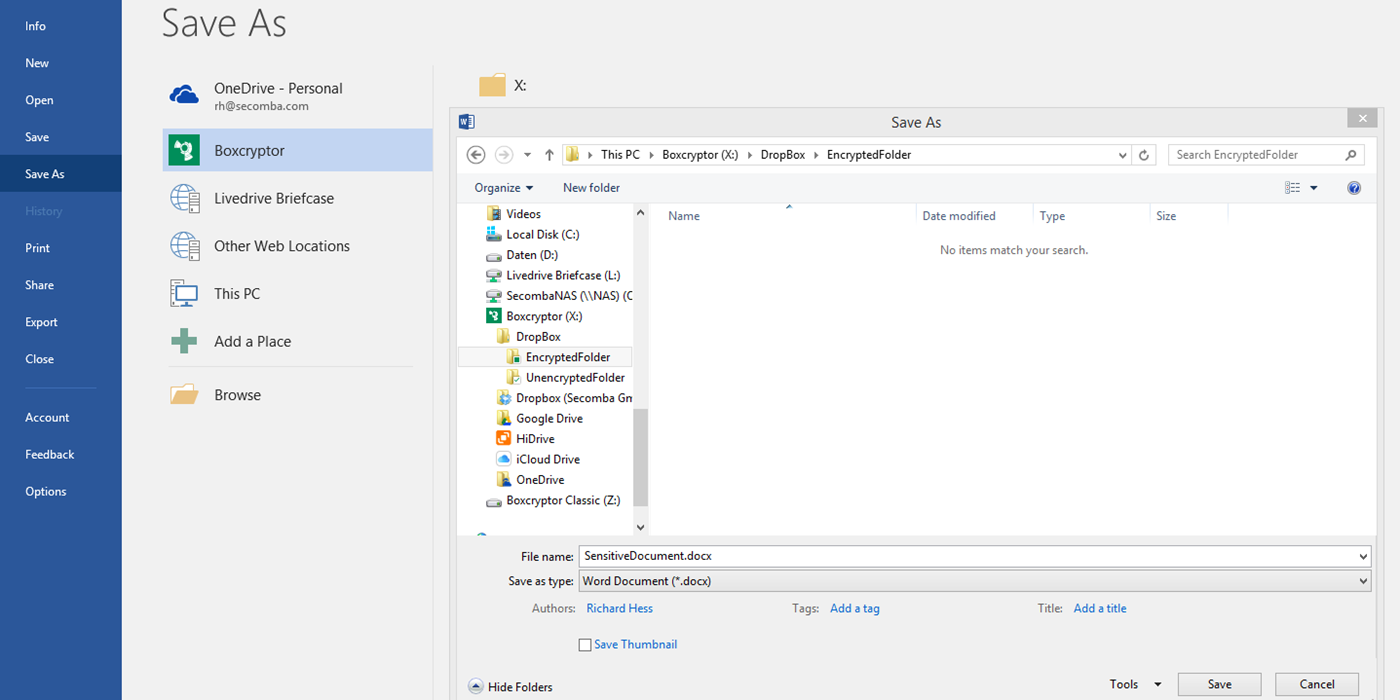Go up one folder level arrow
Screen dimensions: 1400x700
tap(549, 155)
